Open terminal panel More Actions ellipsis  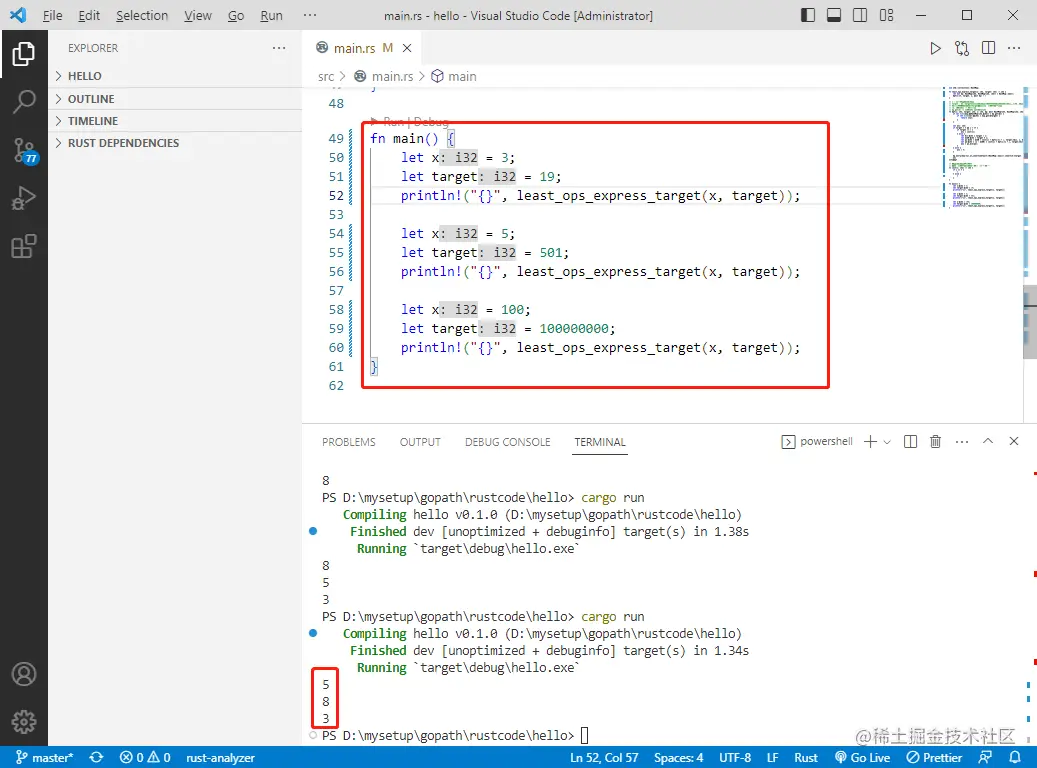(962, 441)
